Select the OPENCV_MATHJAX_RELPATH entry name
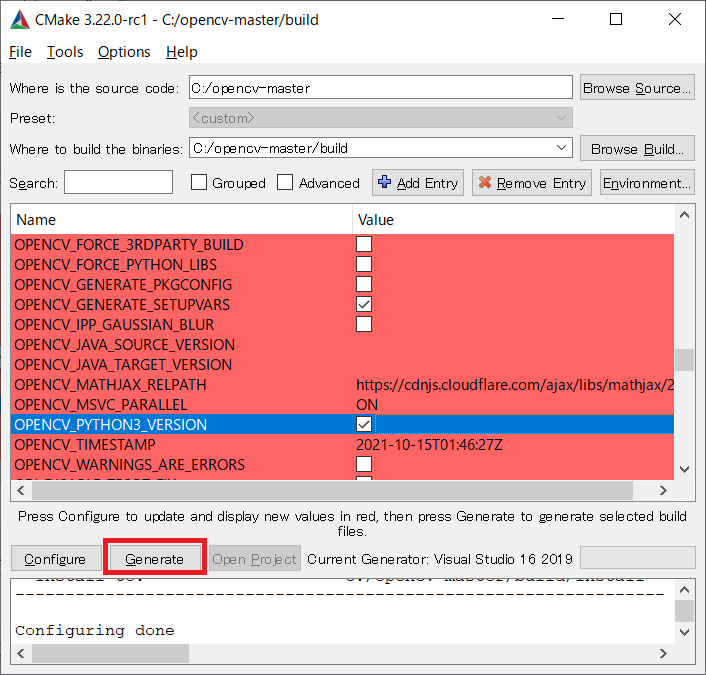The image size is (706, 675). pyautogui.click(x=110, y=385)
